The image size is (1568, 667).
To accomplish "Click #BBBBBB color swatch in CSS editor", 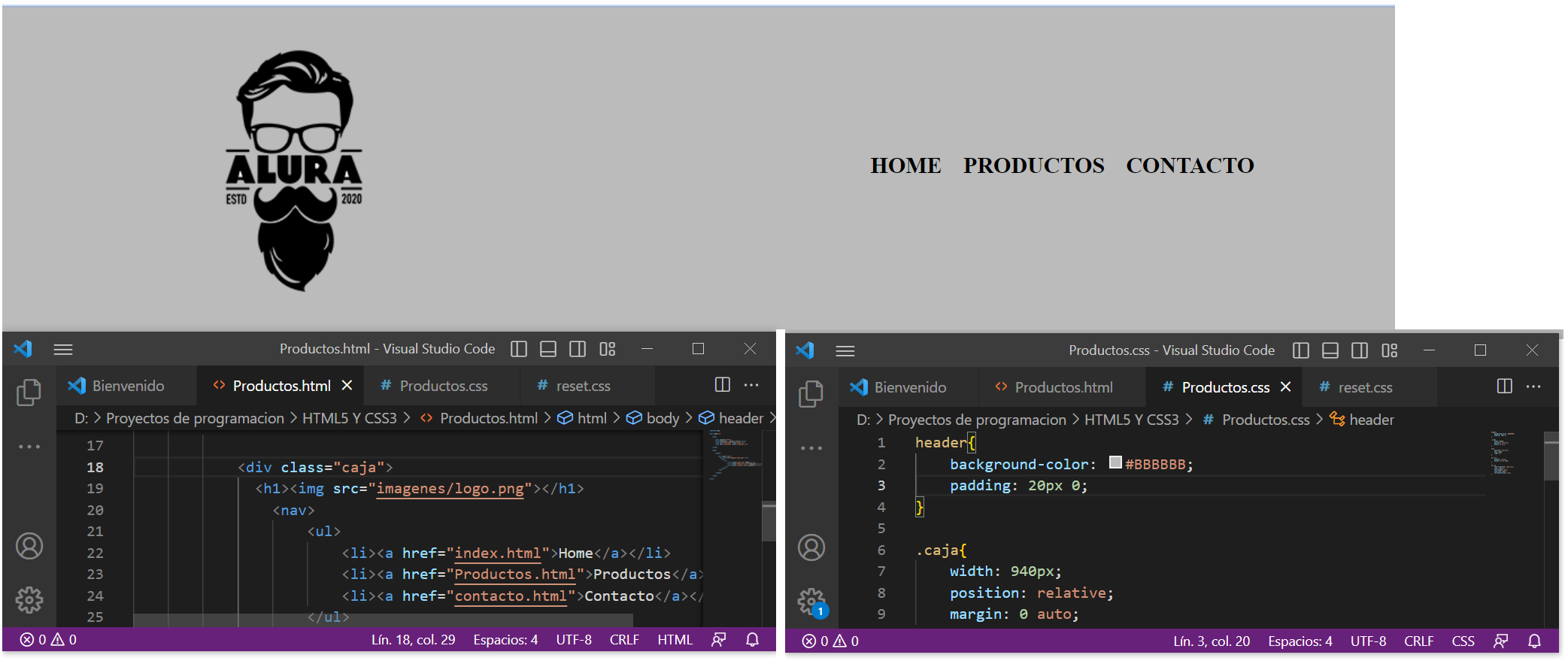I will pos(1116,462).
